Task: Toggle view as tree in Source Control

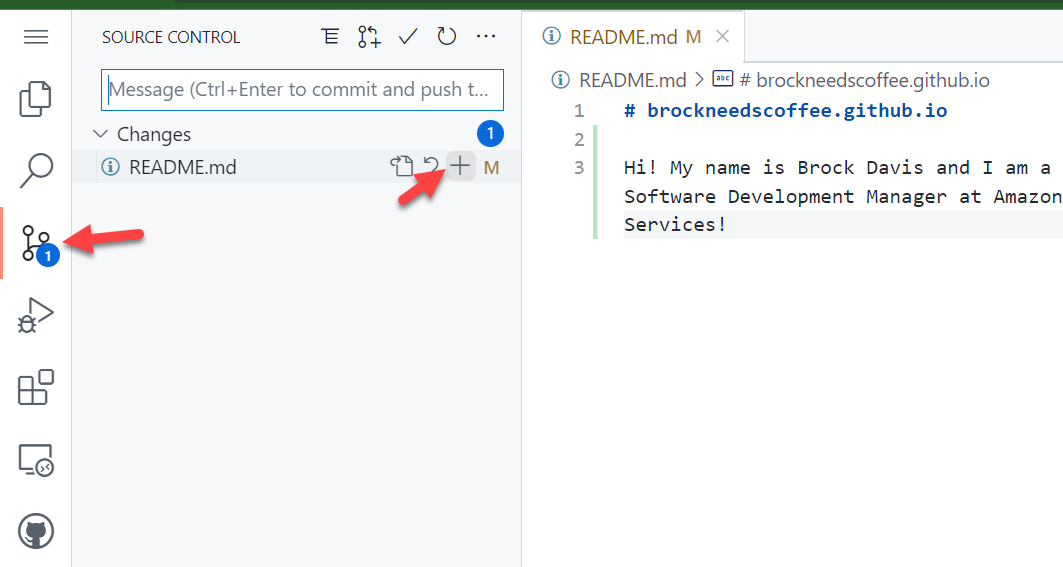Action: 330,37
